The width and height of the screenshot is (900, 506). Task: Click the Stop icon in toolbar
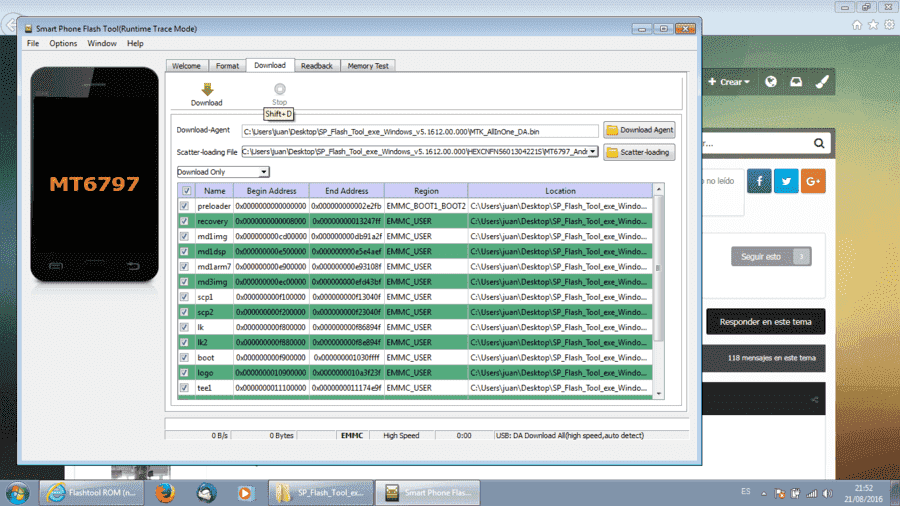tap(280, 89)
